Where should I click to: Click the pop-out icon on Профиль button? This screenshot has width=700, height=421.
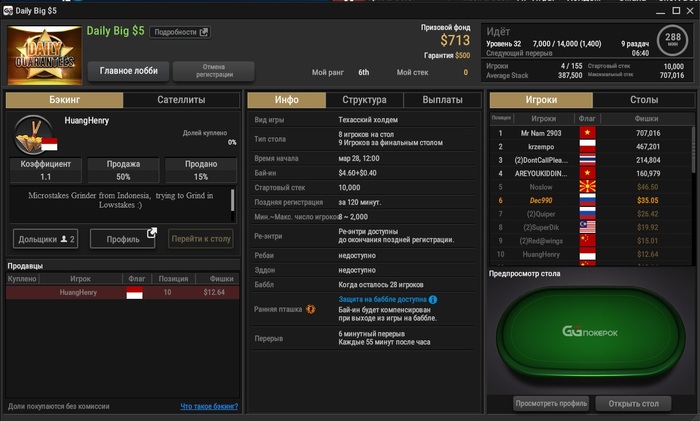tap(152, 233)
